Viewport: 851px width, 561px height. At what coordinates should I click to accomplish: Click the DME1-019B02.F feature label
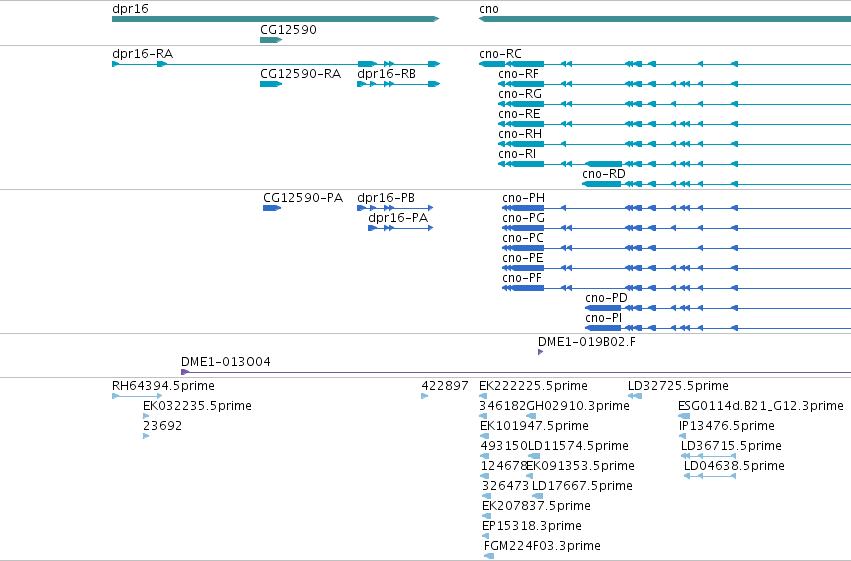pyautogui.click(x=587, y=342)
